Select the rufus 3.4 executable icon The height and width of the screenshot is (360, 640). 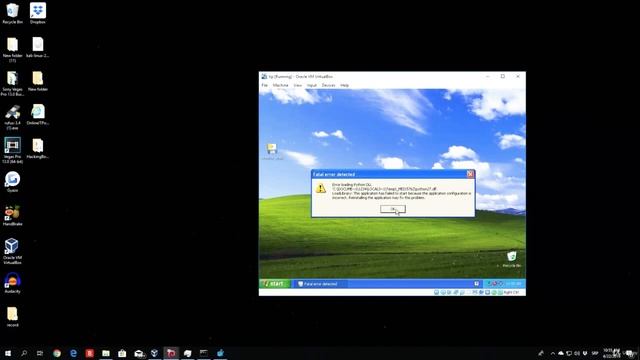point(12,118)
